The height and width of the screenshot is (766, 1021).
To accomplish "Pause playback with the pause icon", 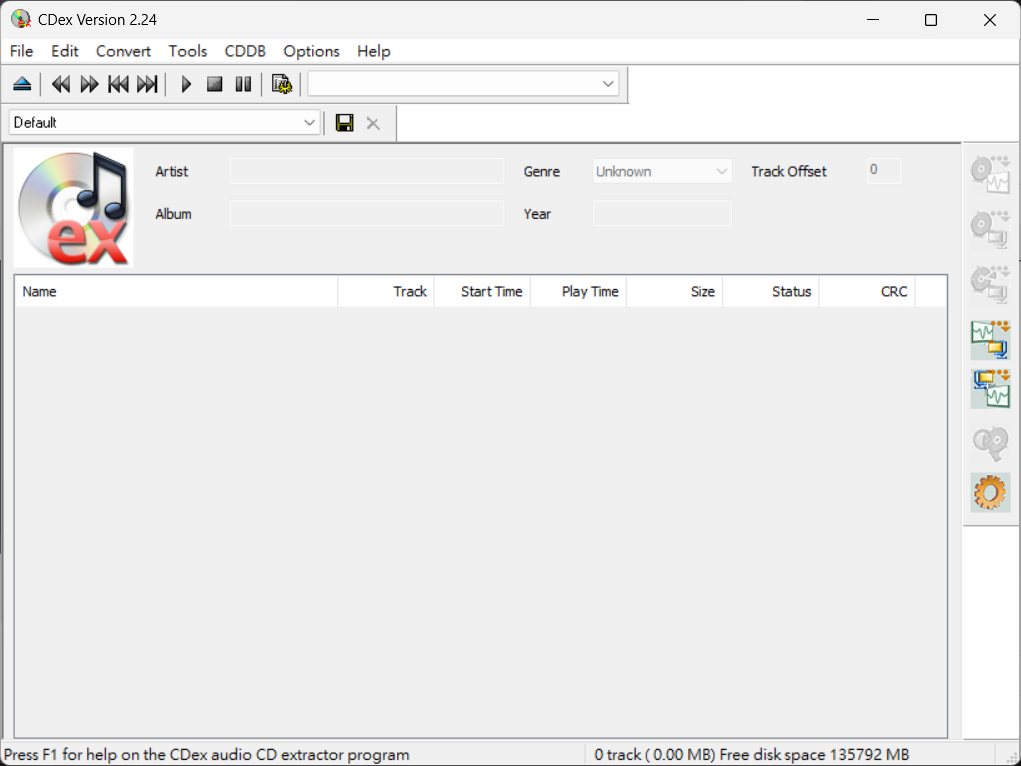I will [243, 84].
